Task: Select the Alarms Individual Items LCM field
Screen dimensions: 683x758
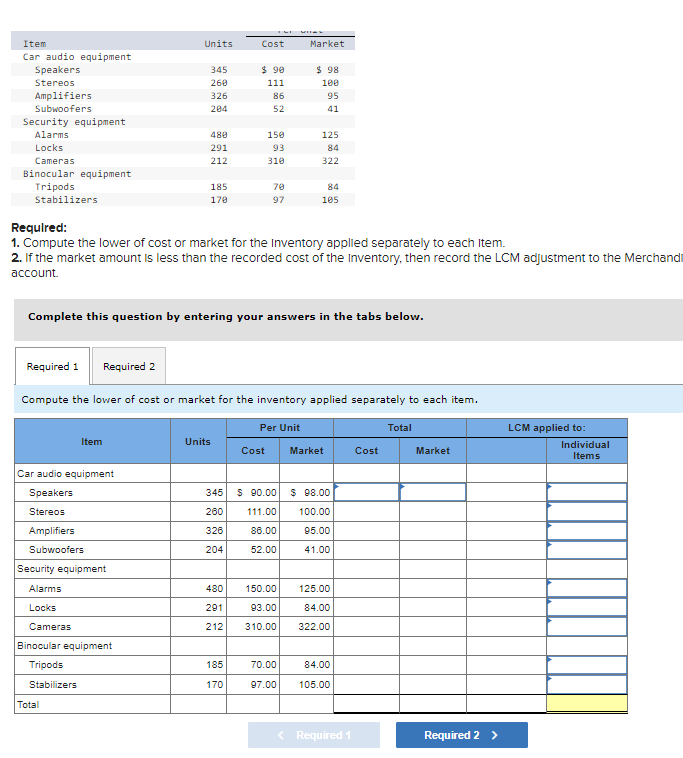Action: coord(587,588)
